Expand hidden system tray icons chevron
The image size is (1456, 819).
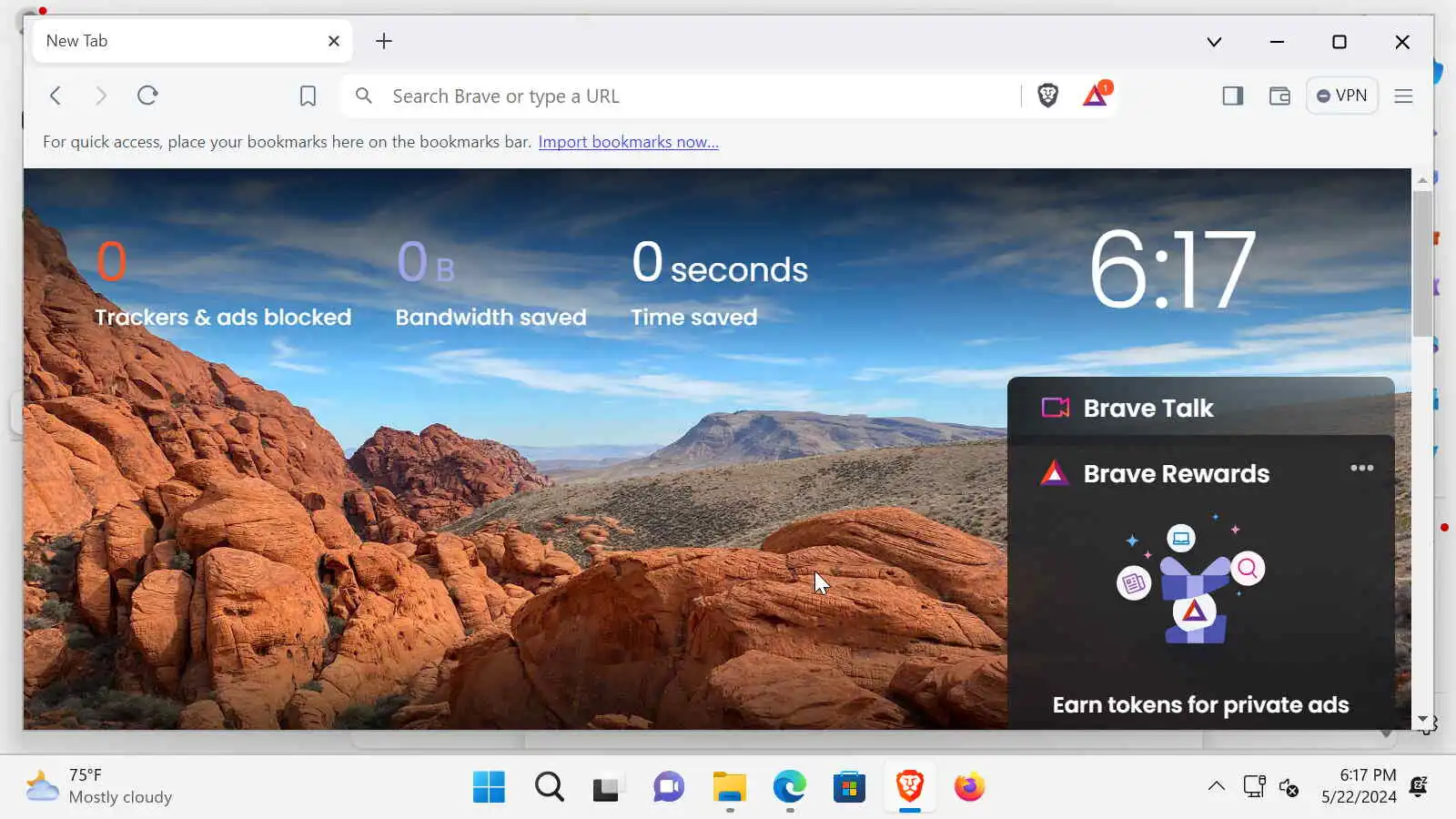pos(1216,786)
